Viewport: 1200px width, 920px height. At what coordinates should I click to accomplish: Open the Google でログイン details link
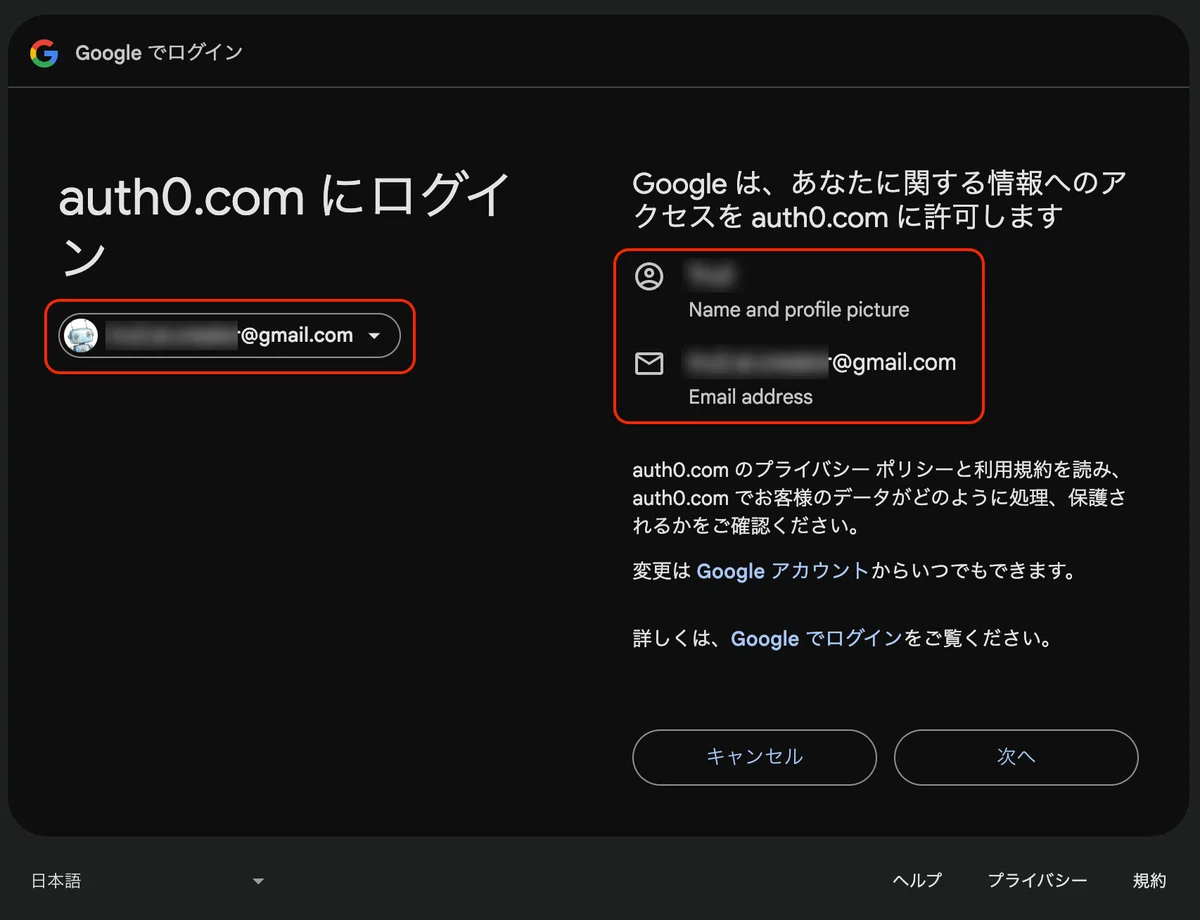[817, 638]
